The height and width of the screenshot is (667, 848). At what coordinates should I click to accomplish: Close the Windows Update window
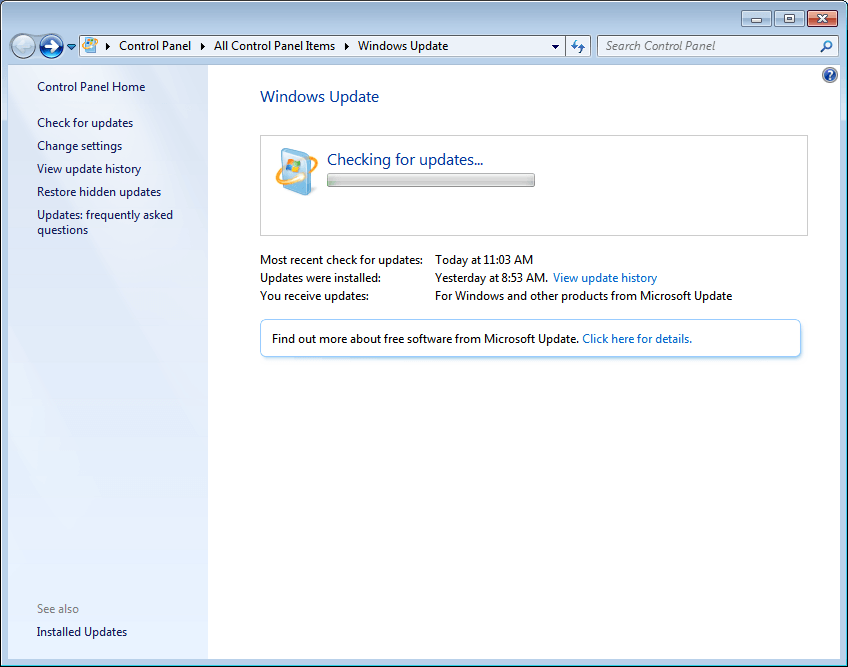(822, 19)
